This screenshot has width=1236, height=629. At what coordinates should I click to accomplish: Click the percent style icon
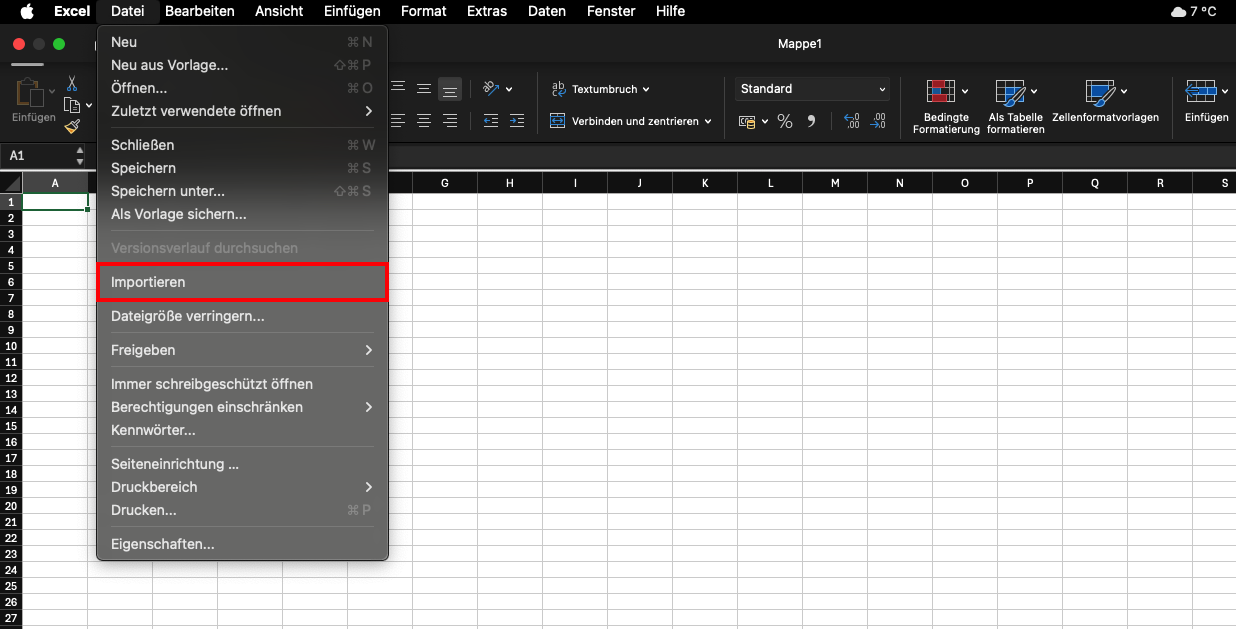(785, 121)
